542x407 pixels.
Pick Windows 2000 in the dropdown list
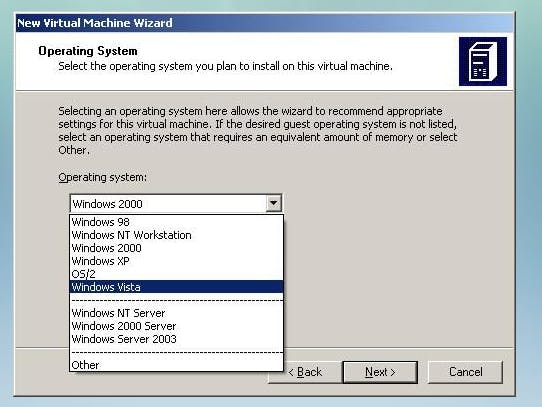[x=176, y=248]
